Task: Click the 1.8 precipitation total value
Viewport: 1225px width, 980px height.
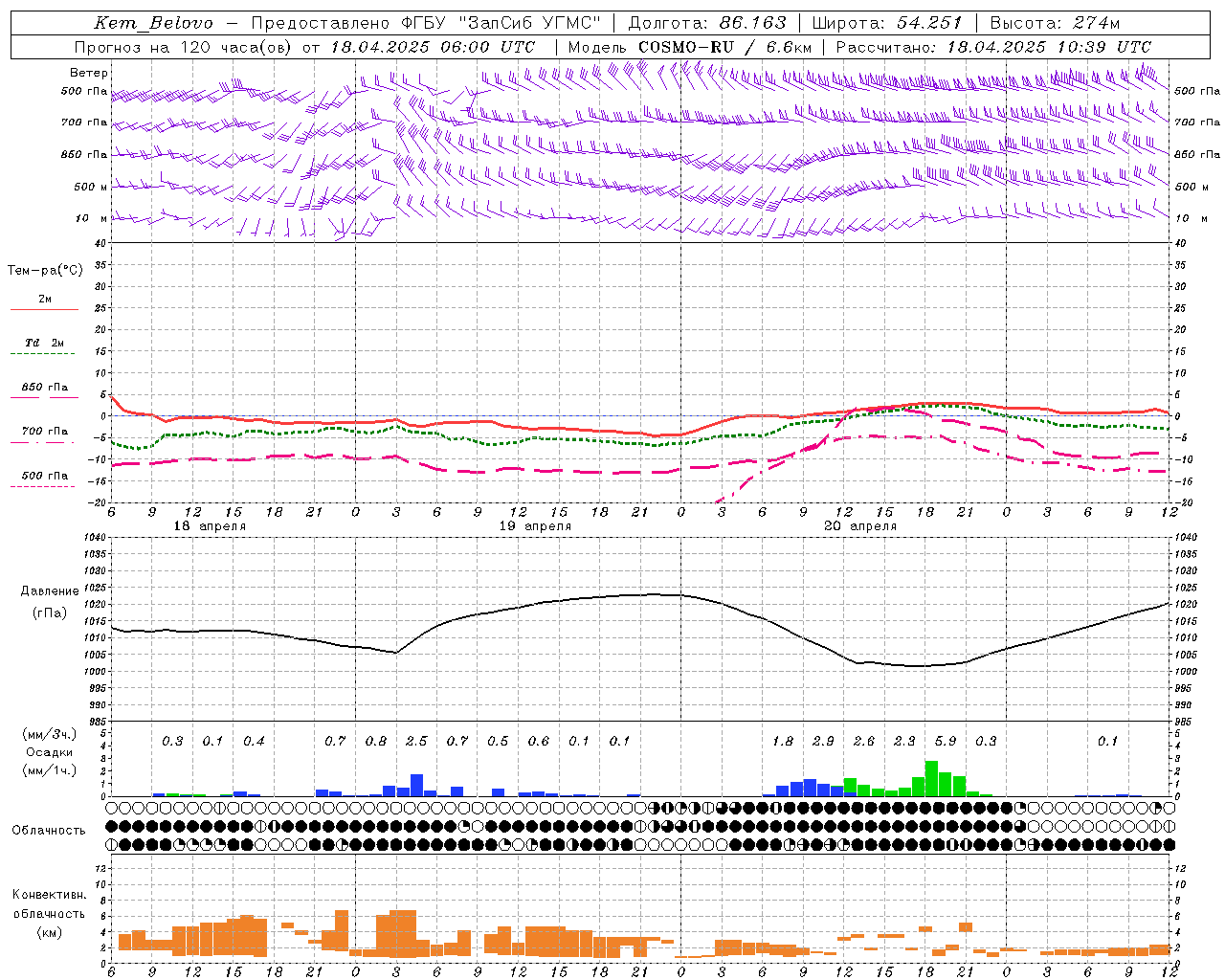Action: coord(783,742)
